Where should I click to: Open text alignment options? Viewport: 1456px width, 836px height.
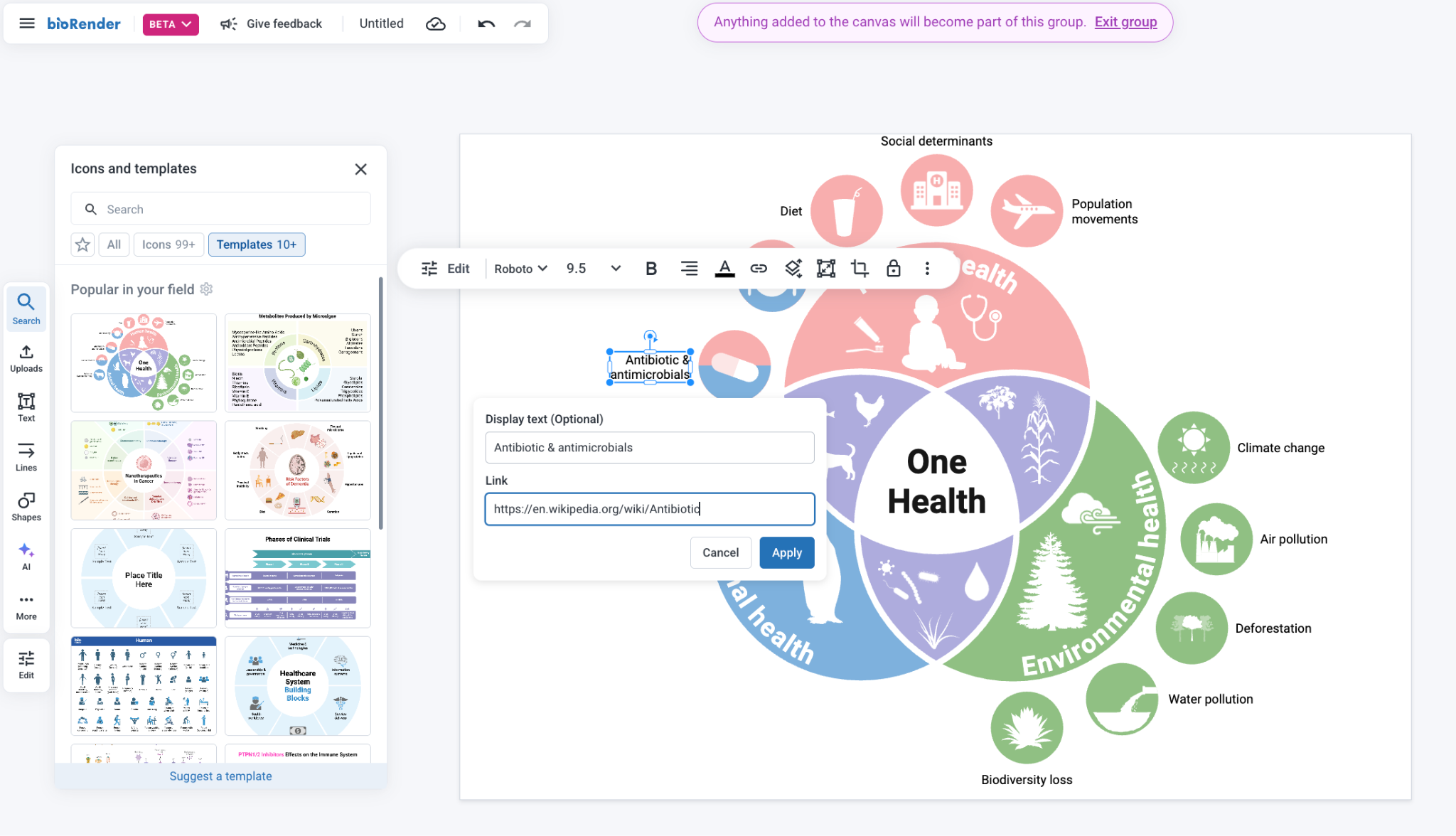click(x=688, y=269)
